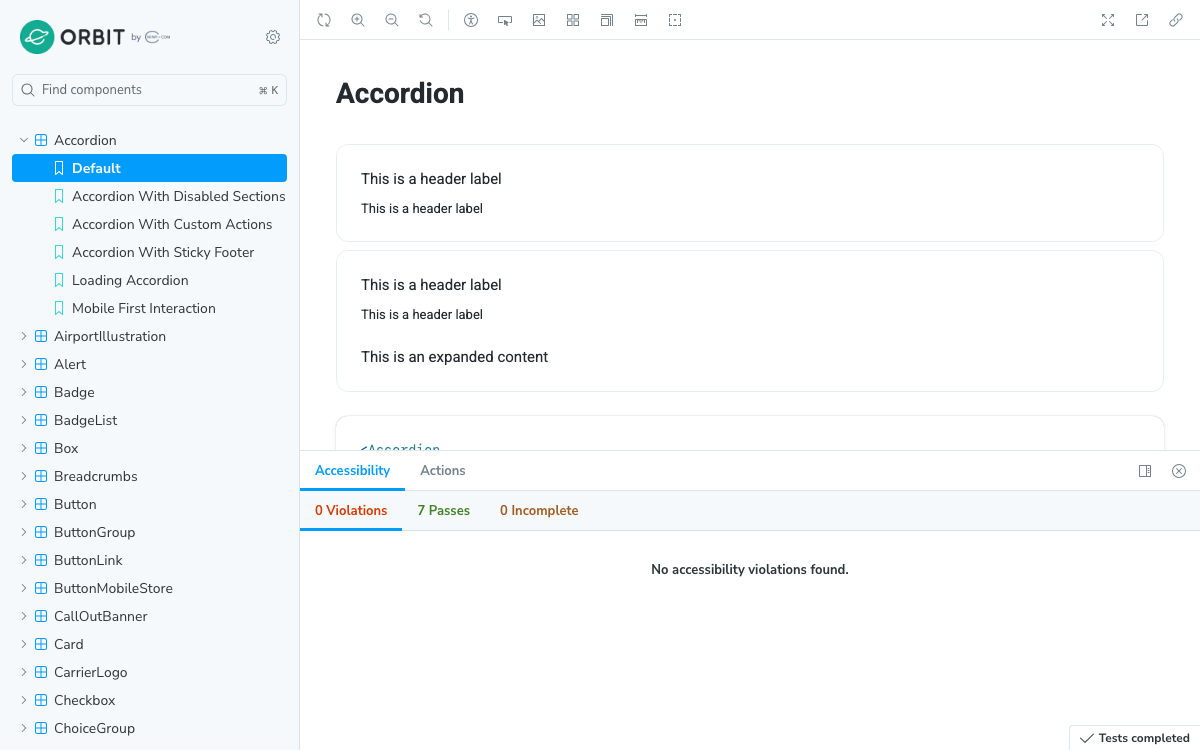Expand the Breadcrumbs component
Viewport: 1200px width, 750px height.
(x=149, y=476)
